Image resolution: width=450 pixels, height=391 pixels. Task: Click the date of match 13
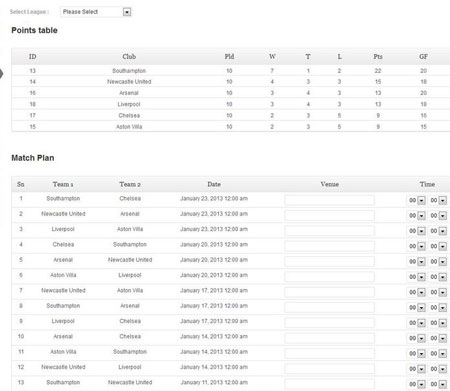(x=214, y=383)
